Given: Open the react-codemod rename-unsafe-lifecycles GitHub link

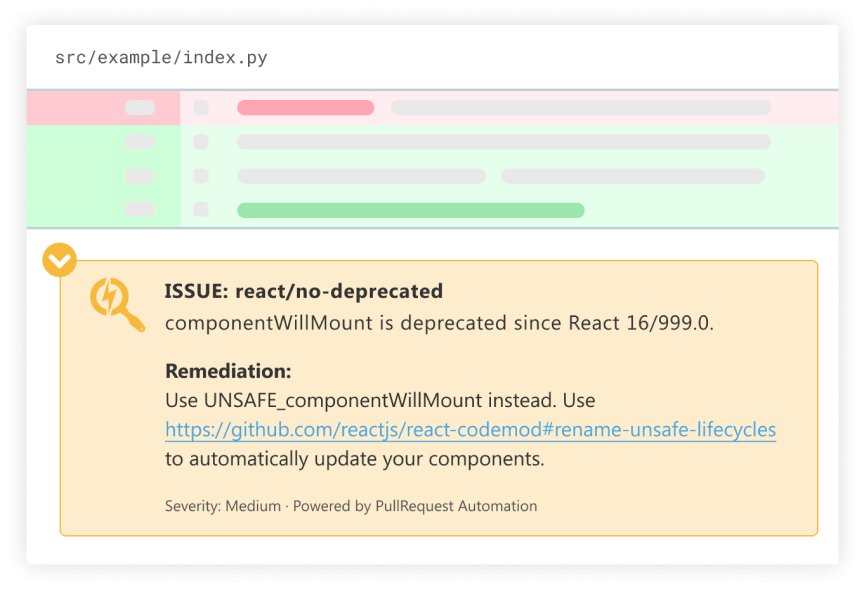Looking at the screenshot, I should pyautogui.click(x=471, y=429).
